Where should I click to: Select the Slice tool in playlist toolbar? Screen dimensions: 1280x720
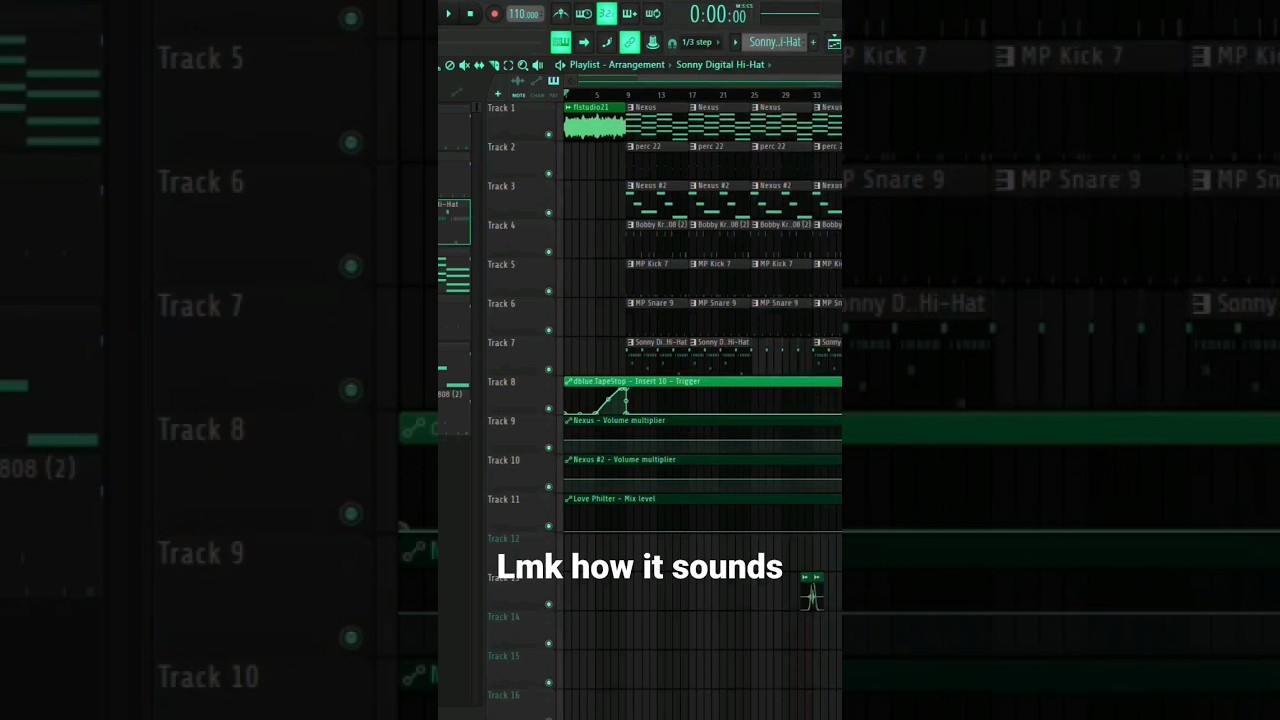(494, 65)
